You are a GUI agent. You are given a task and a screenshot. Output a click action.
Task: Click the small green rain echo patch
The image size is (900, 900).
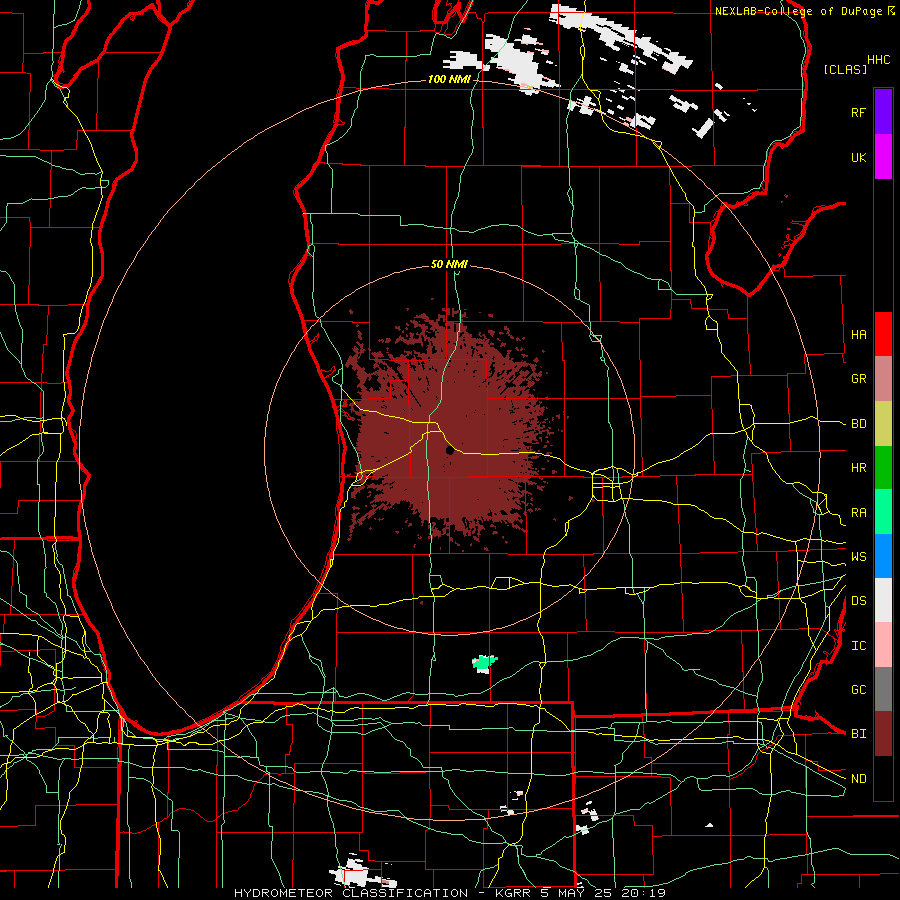point(484,663)
